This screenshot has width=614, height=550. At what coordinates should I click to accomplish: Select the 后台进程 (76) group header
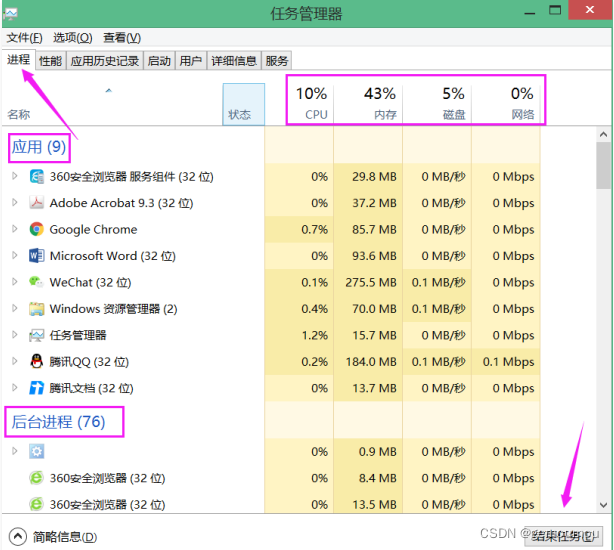click(x=58, y=422)
